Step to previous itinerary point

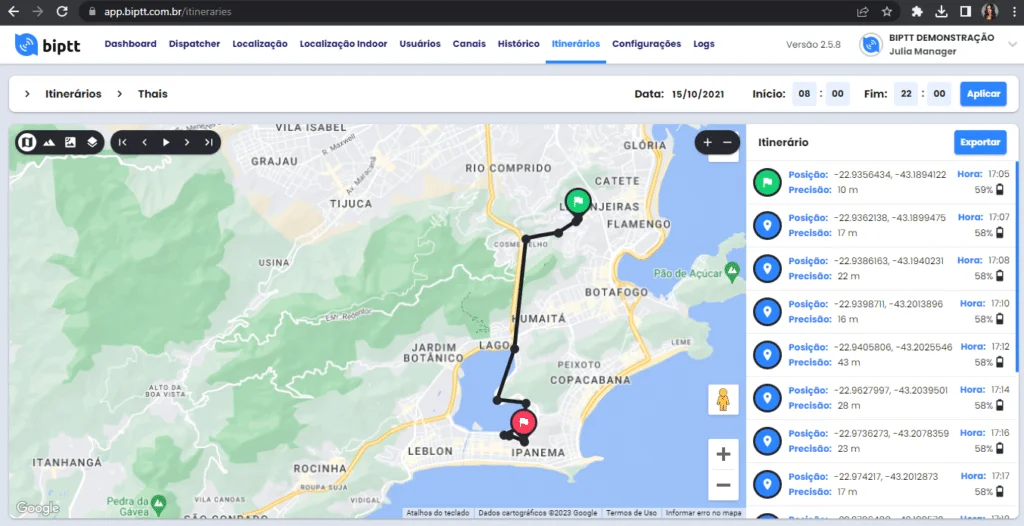144,142
